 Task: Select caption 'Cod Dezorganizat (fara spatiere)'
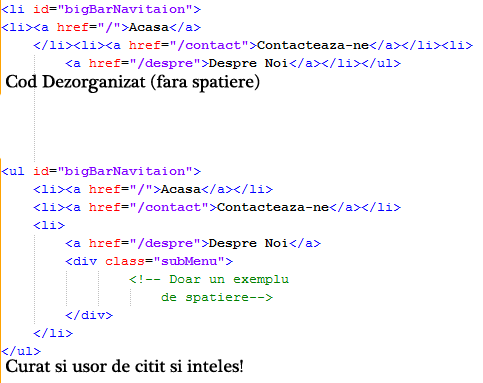[x=132, y=82]
